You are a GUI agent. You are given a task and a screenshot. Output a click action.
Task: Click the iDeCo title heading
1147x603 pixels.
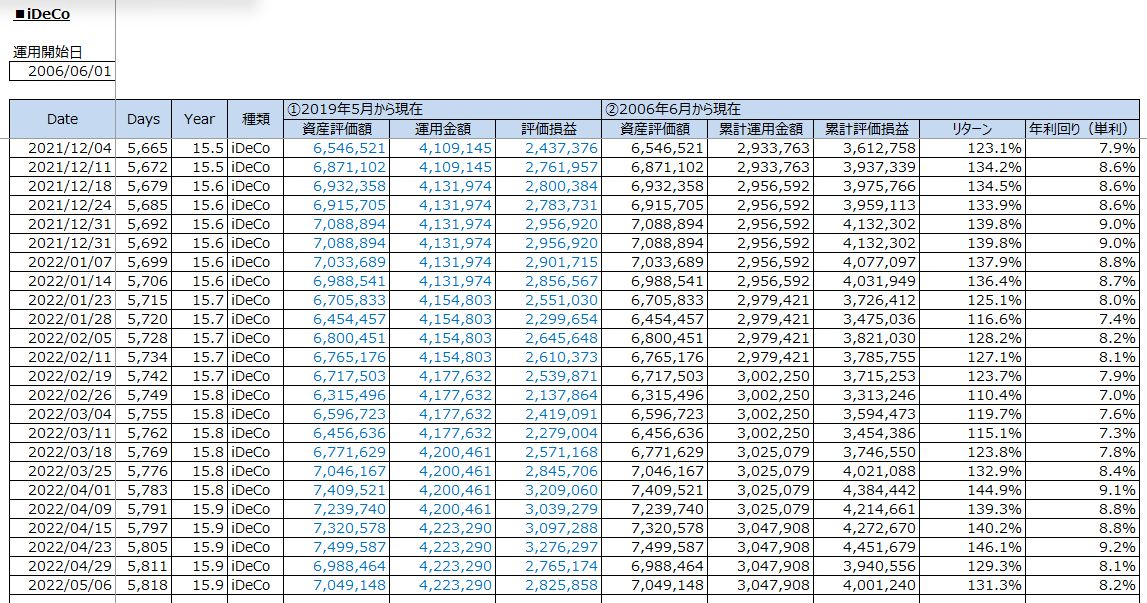click(x=42, y=15)
